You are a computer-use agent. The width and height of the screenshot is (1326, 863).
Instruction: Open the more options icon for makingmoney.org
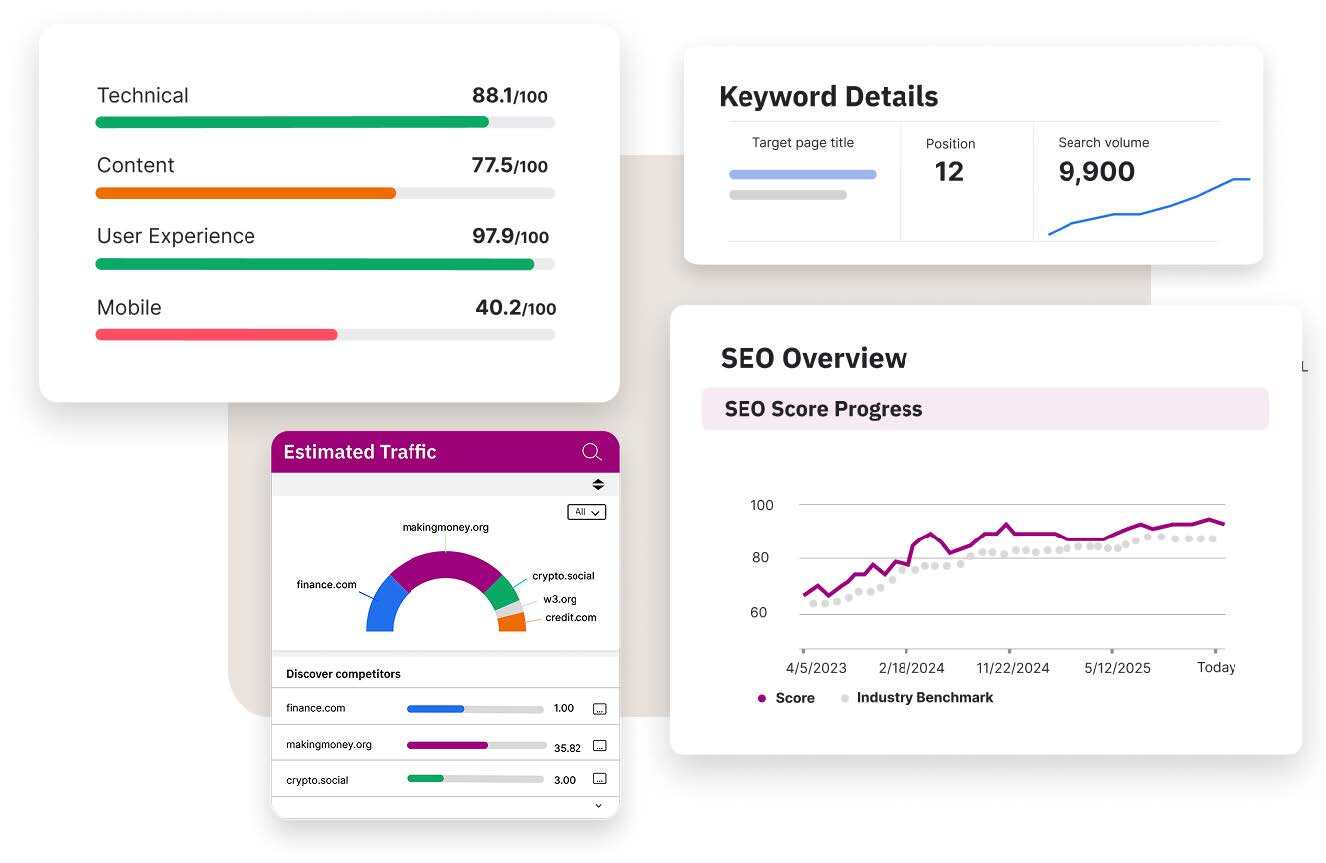tap(599, 746)
